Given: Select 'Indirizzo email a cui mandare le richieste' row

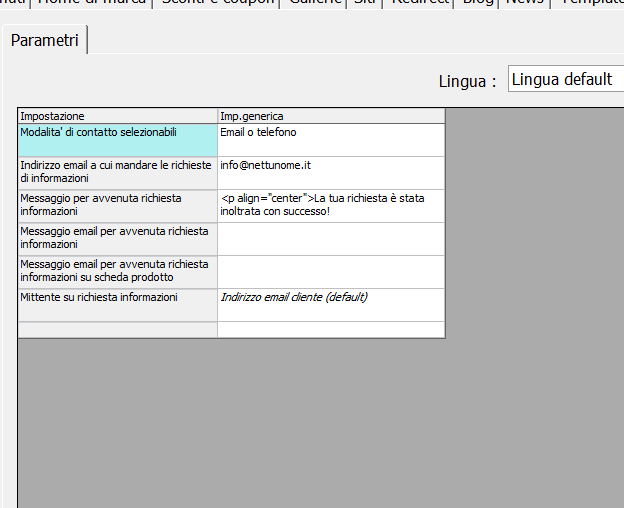Looking at the screenshot, I should [x=118, y=173].
